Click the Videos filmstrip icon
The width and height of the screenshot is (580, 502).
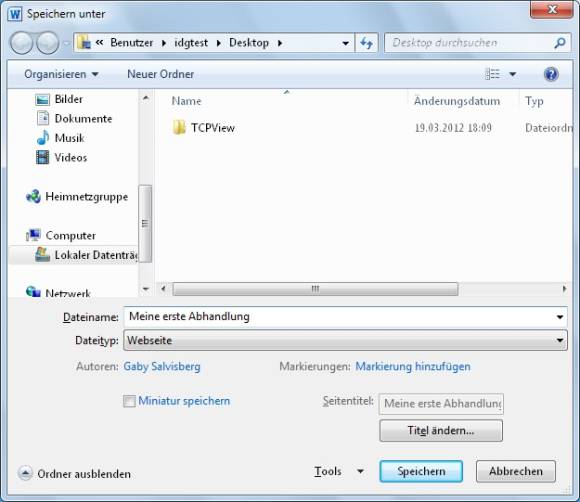coord(43,157)
